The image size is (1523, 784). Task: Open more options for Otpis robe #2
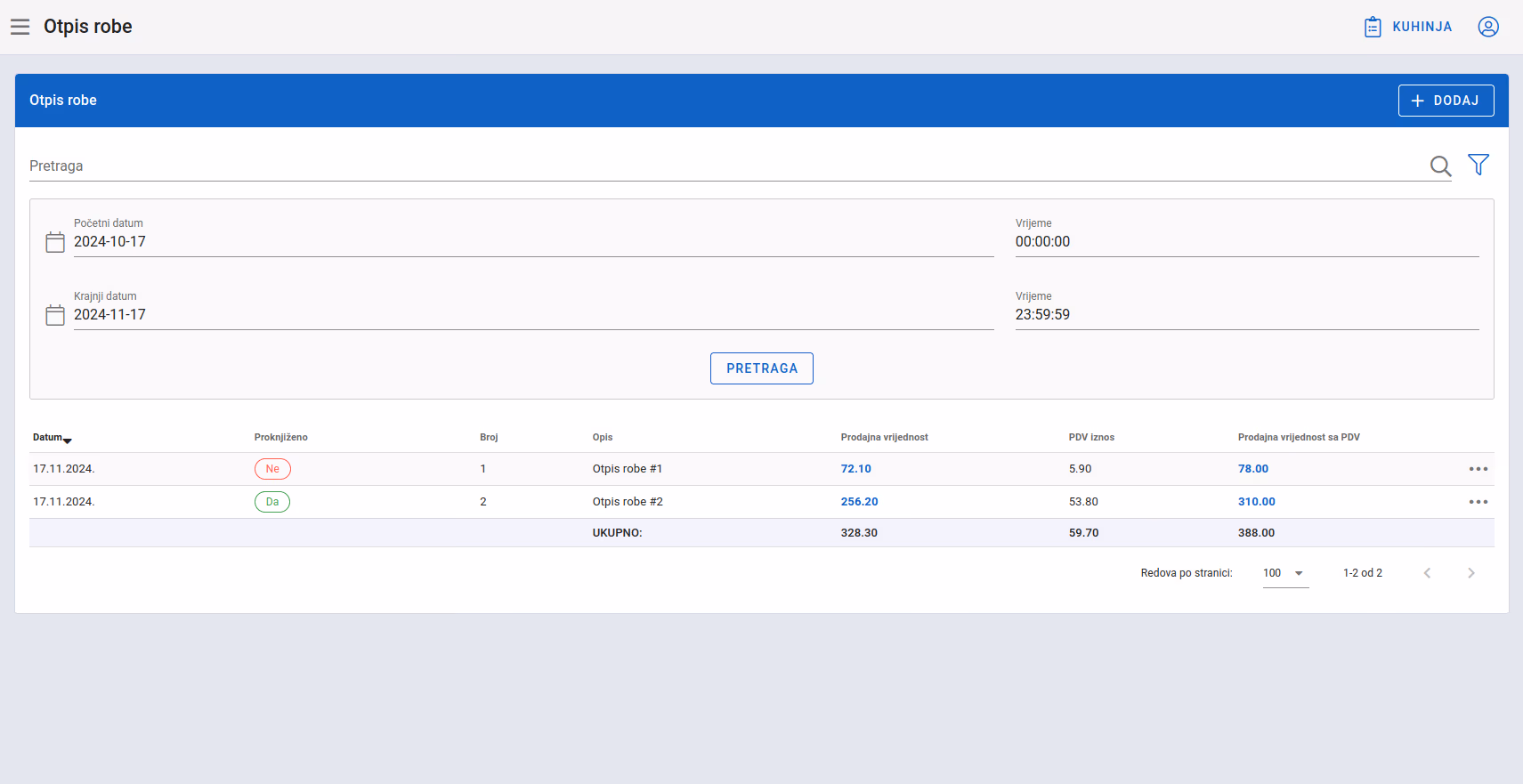(x=1478, y=502)
